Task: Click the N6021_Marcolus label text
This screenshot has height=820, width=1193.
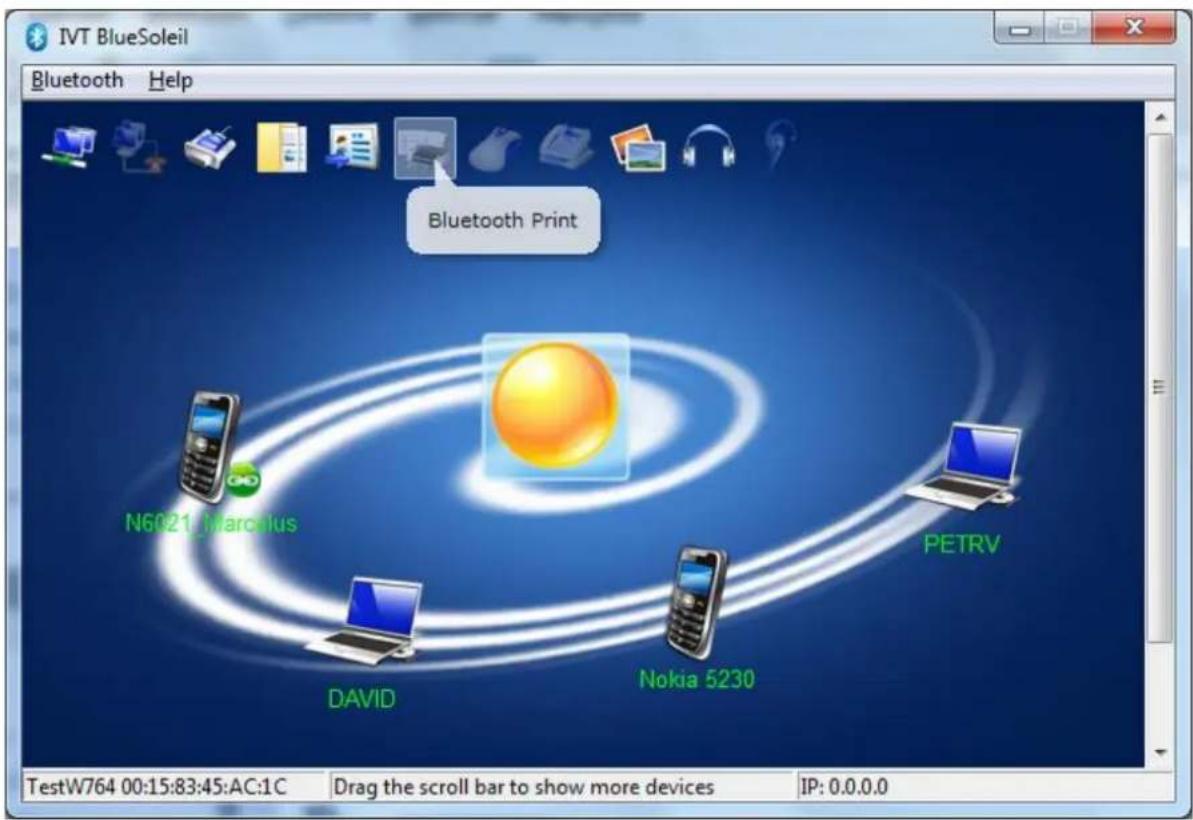Action: coord(211,523)
